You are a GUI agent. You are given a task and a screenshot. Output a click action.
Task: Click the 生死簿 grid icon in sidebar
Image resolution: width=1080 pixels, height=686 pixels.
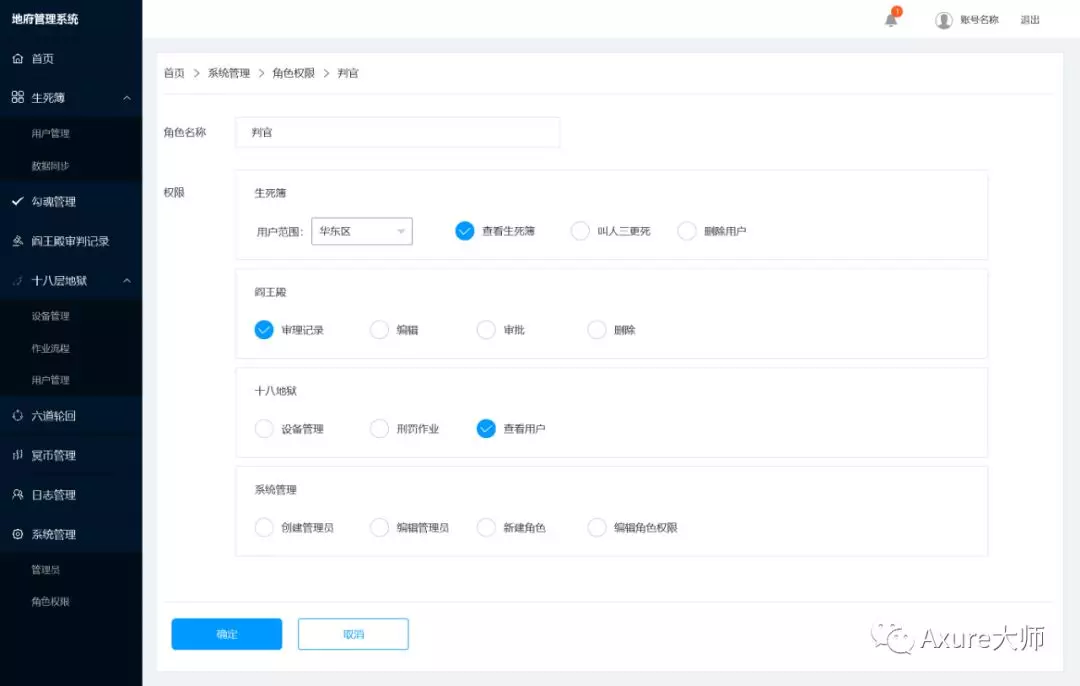pyautogui.click(x=18, y=97)
